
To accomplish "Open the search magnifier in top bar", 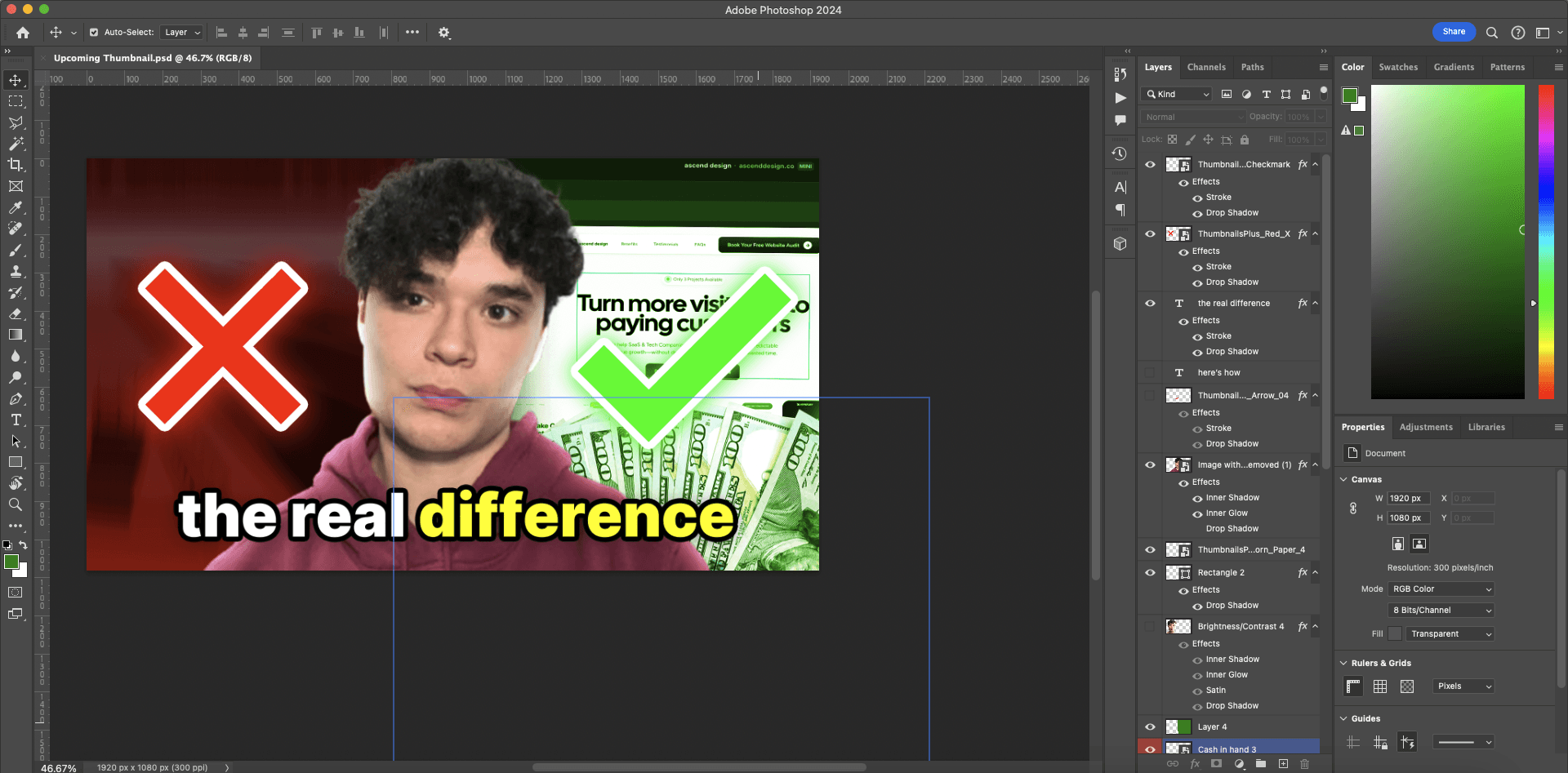I will coord(1492,33).
